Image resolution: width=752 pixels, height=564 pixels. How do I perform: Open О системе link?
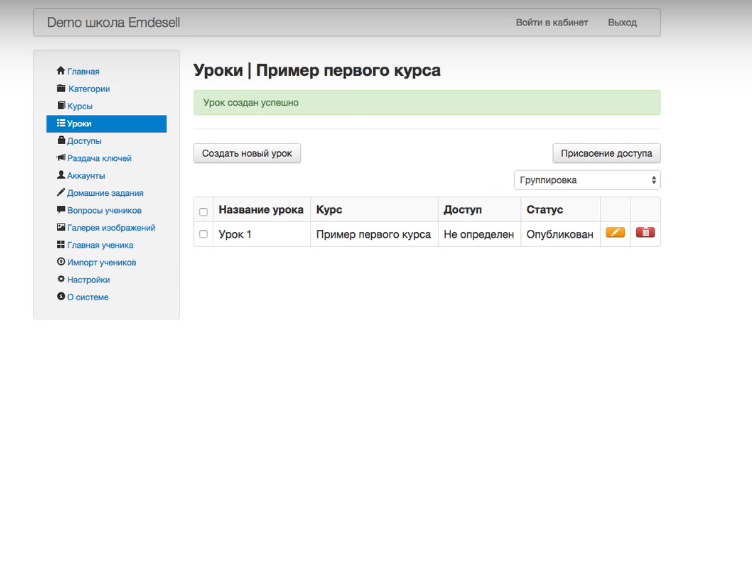point(88,297)
